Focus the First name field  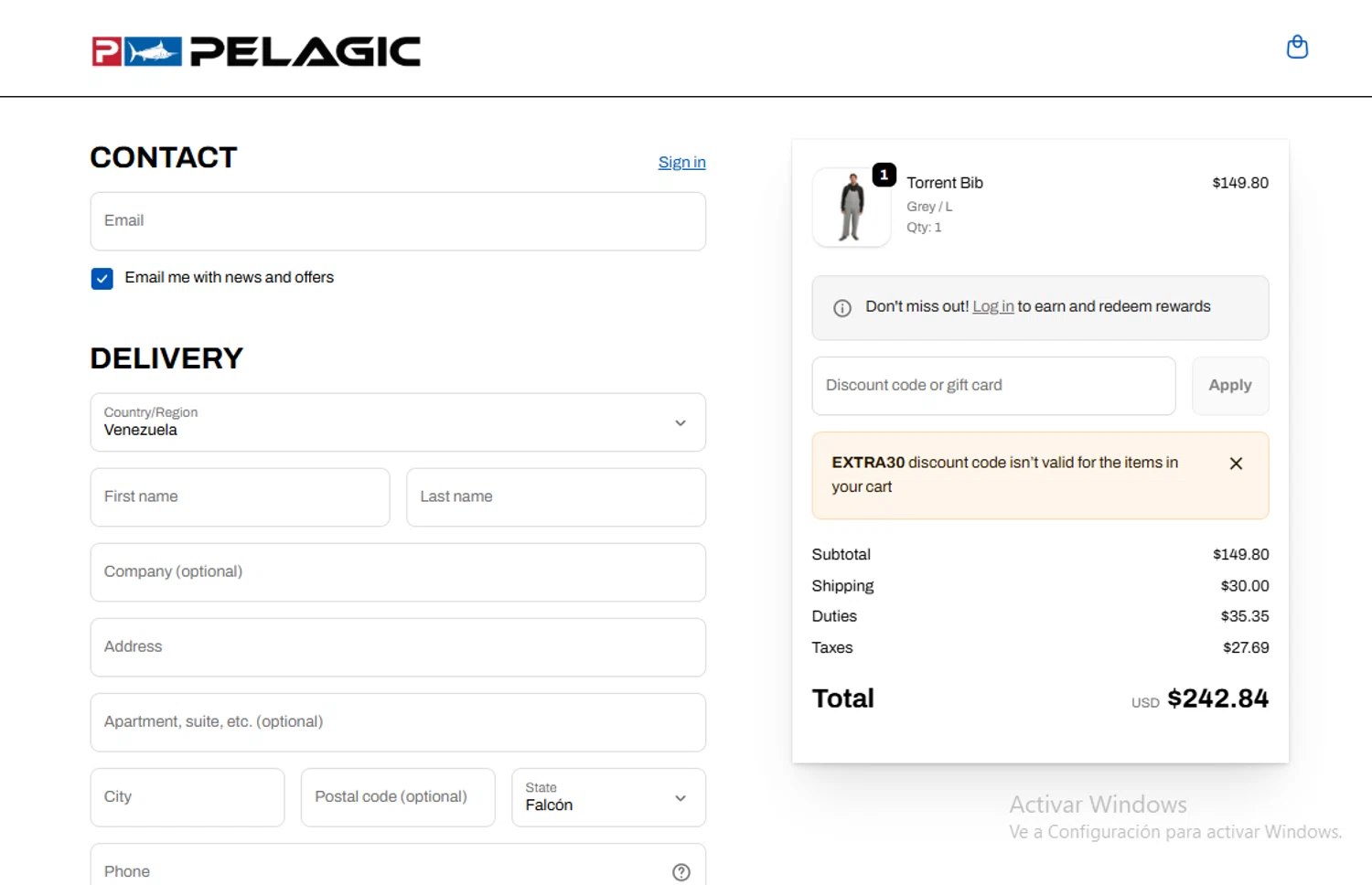[x=240, y=497]
